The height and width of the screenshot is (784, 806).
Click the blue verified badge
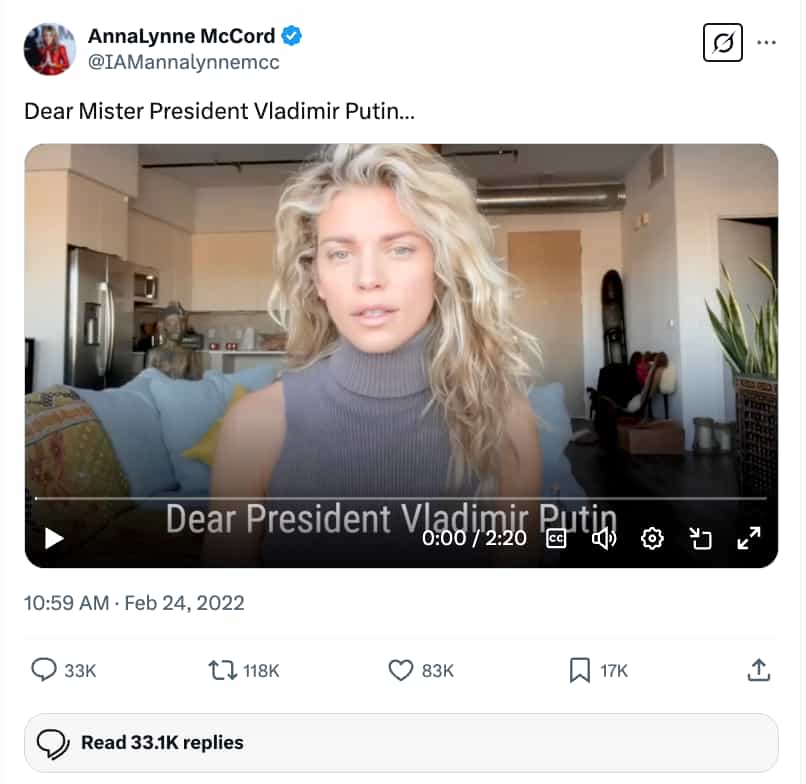point(292,36)
